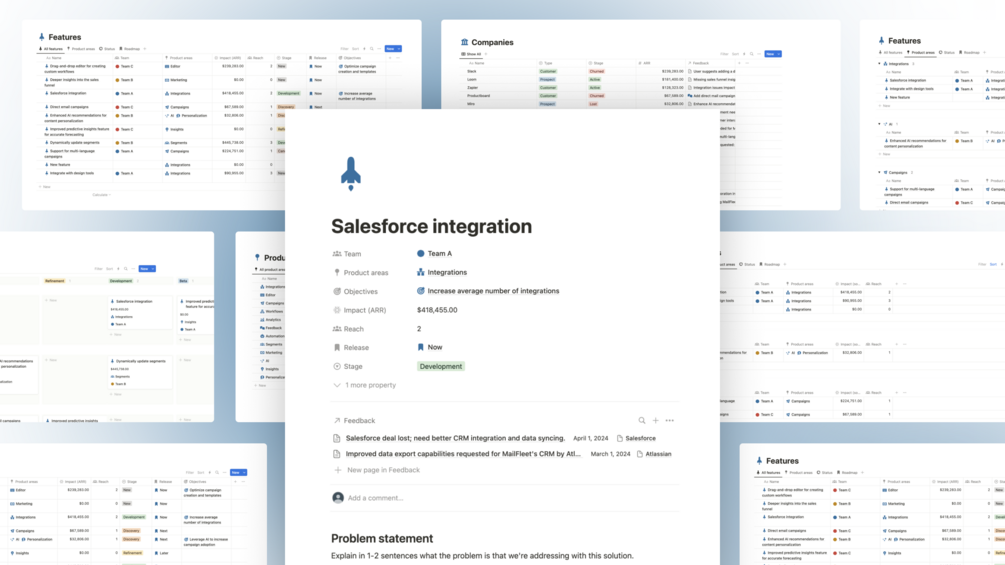The height and width of the screenshot is (565, 1005).
Task: Switch to Roadmap tab in grouped Features panel
Action: coord(970,53)
